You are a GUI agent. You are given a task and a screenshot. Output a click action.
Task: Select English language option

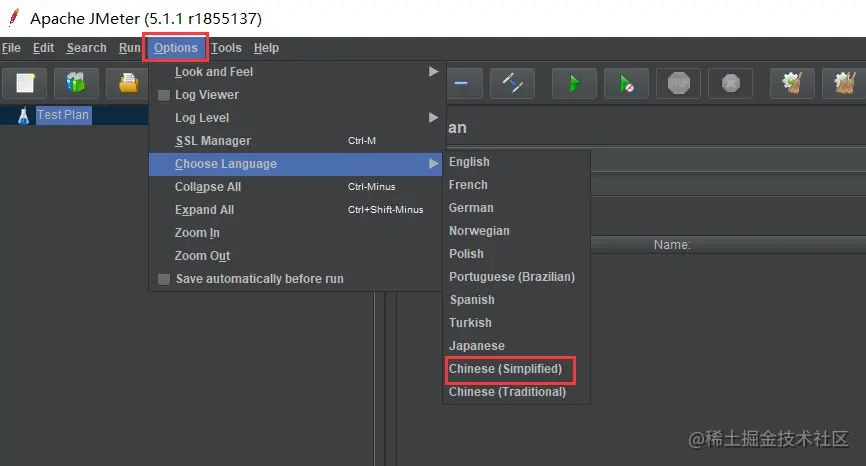516,162
